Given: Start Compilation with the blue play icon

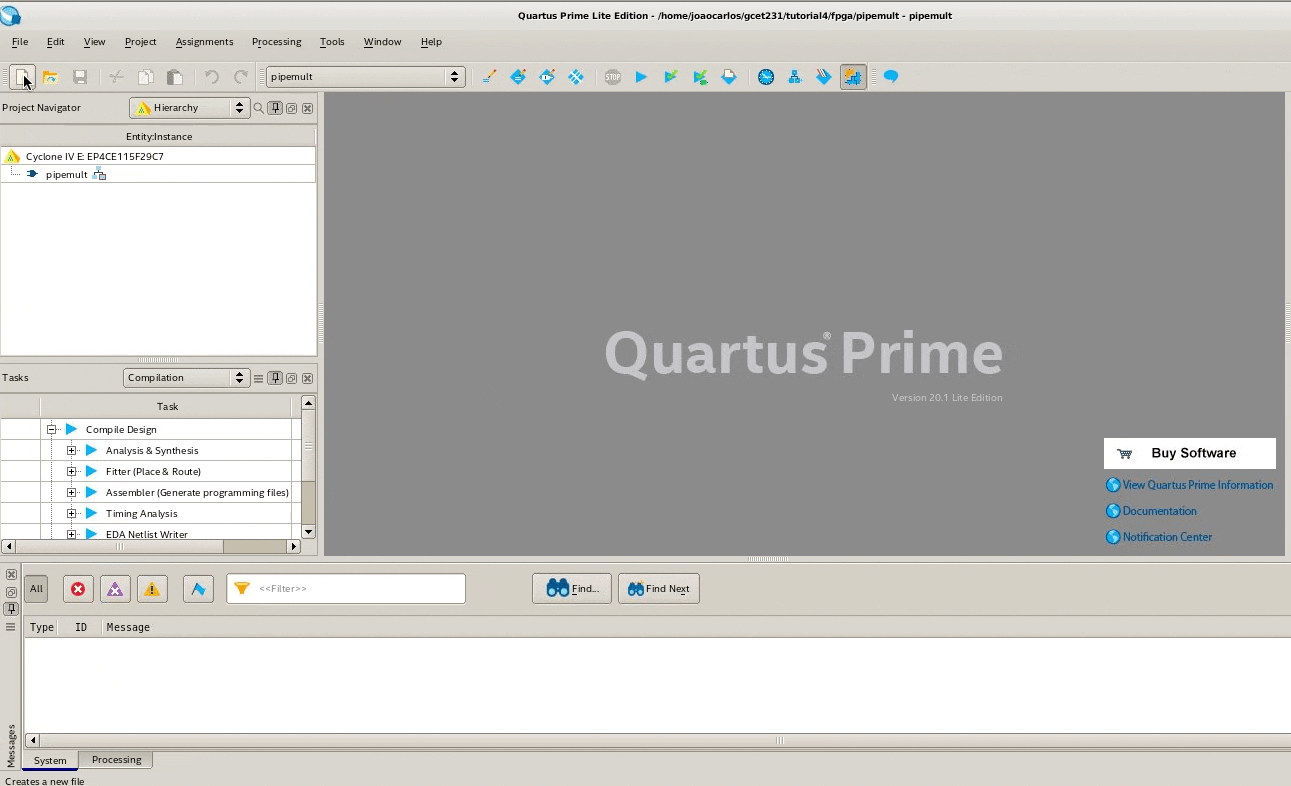Looking at the screenshot, I should (642, 77).
